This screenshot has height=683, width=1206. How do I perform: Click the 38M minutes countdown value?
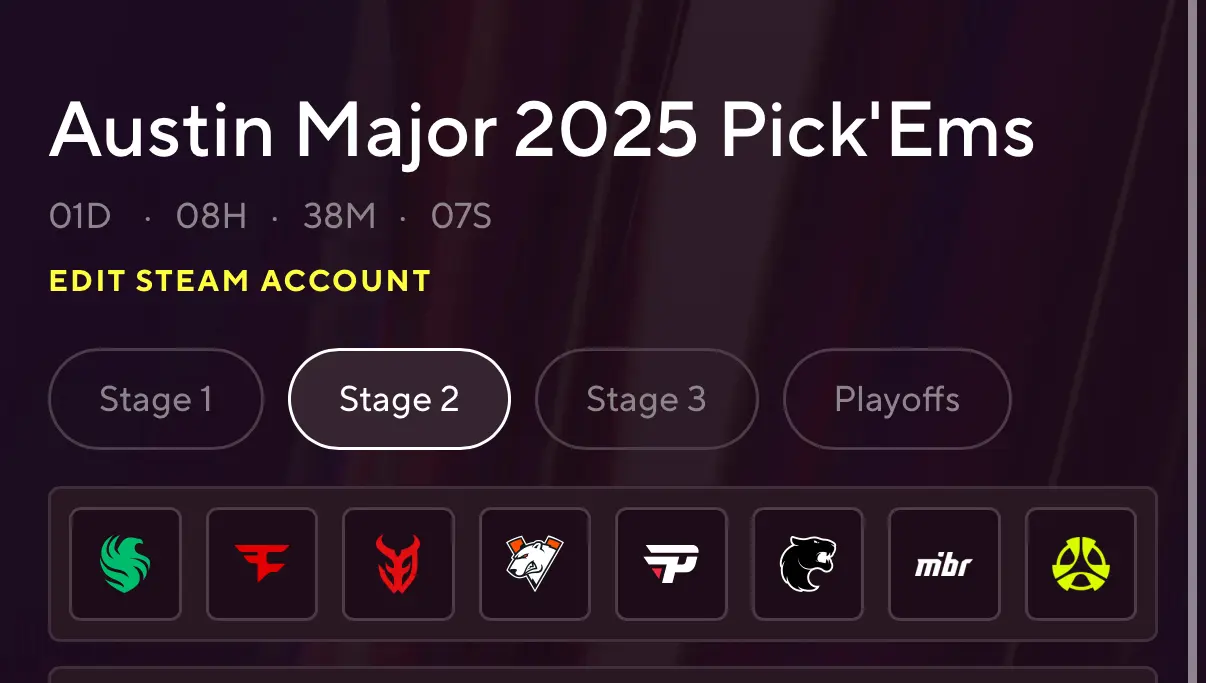(339, 217)
